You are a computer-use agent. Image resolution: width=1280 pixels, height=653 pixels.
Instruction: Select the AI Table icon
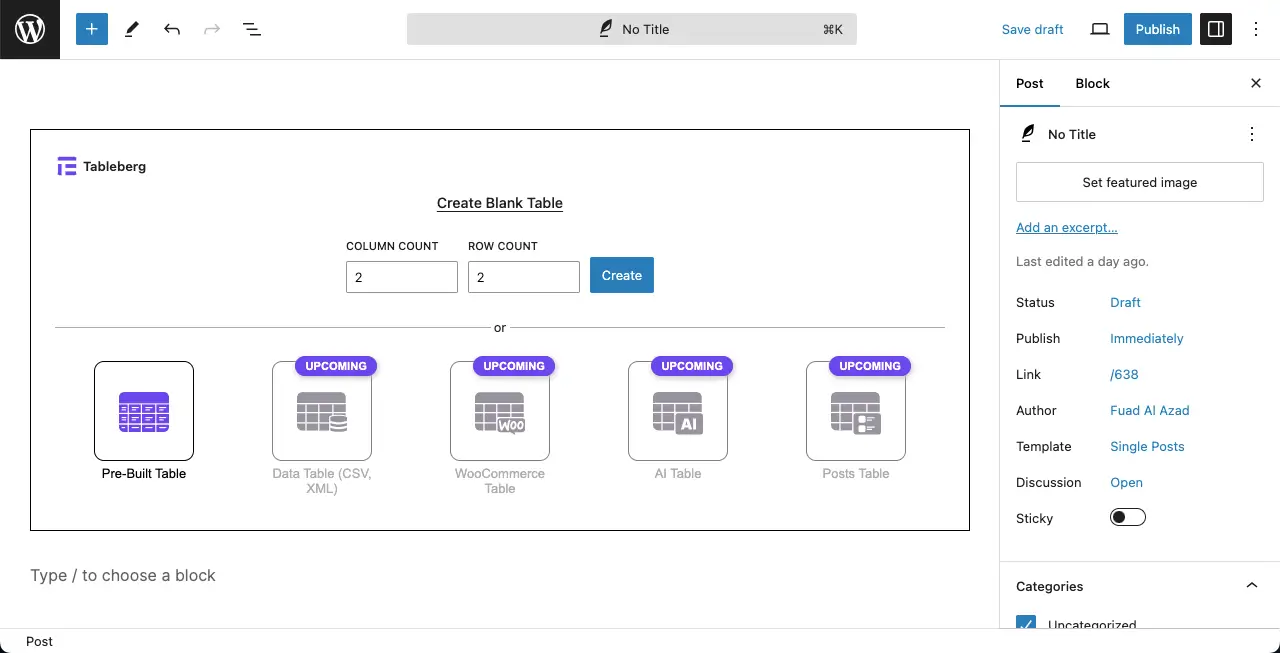tap(678, 411)
